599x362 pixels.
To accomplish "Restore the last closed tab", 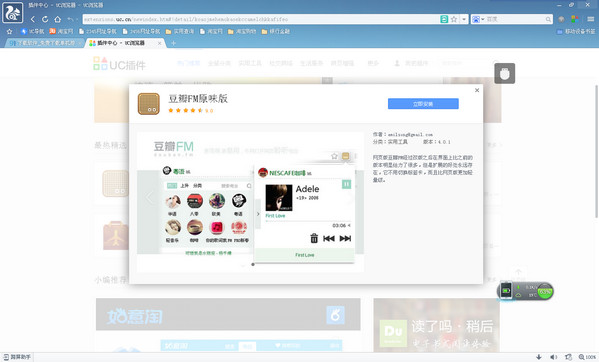I will click(70, 19).
